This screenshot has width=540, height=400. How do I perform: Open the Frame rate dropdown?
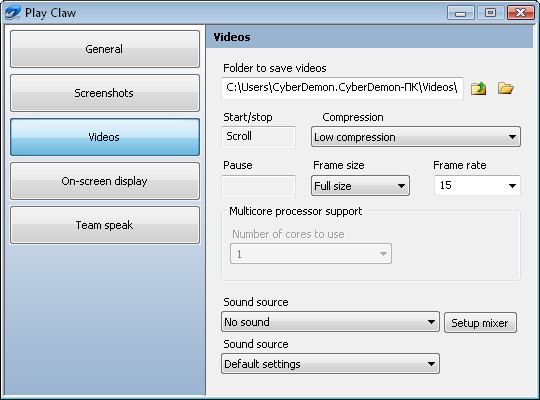pyautogui.click(x=477, y=185)
